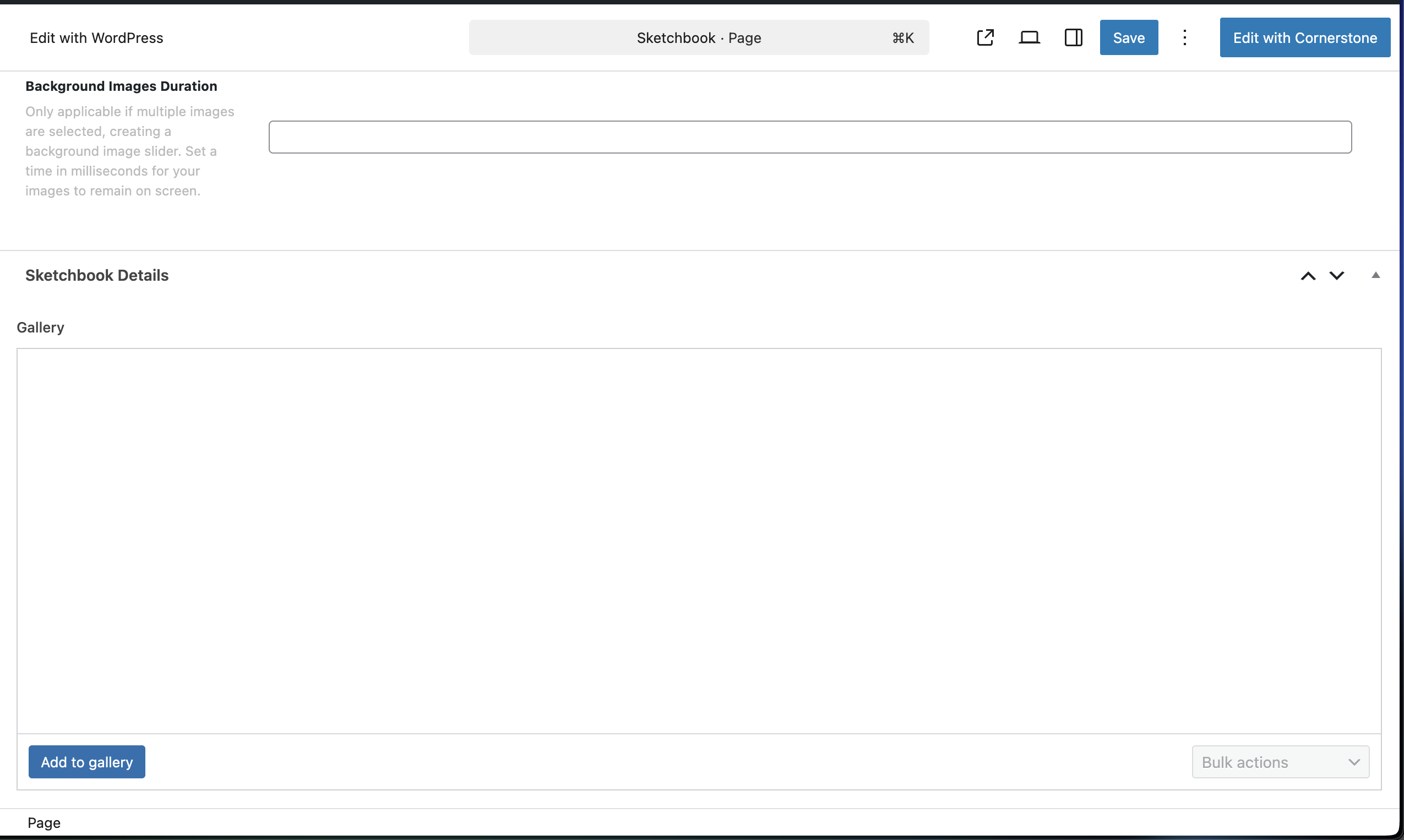The width and height of the screenshot is (1404, 840).
Task: Select the Page breadcrumb at bottom
Action: click(x=43, y=822)
